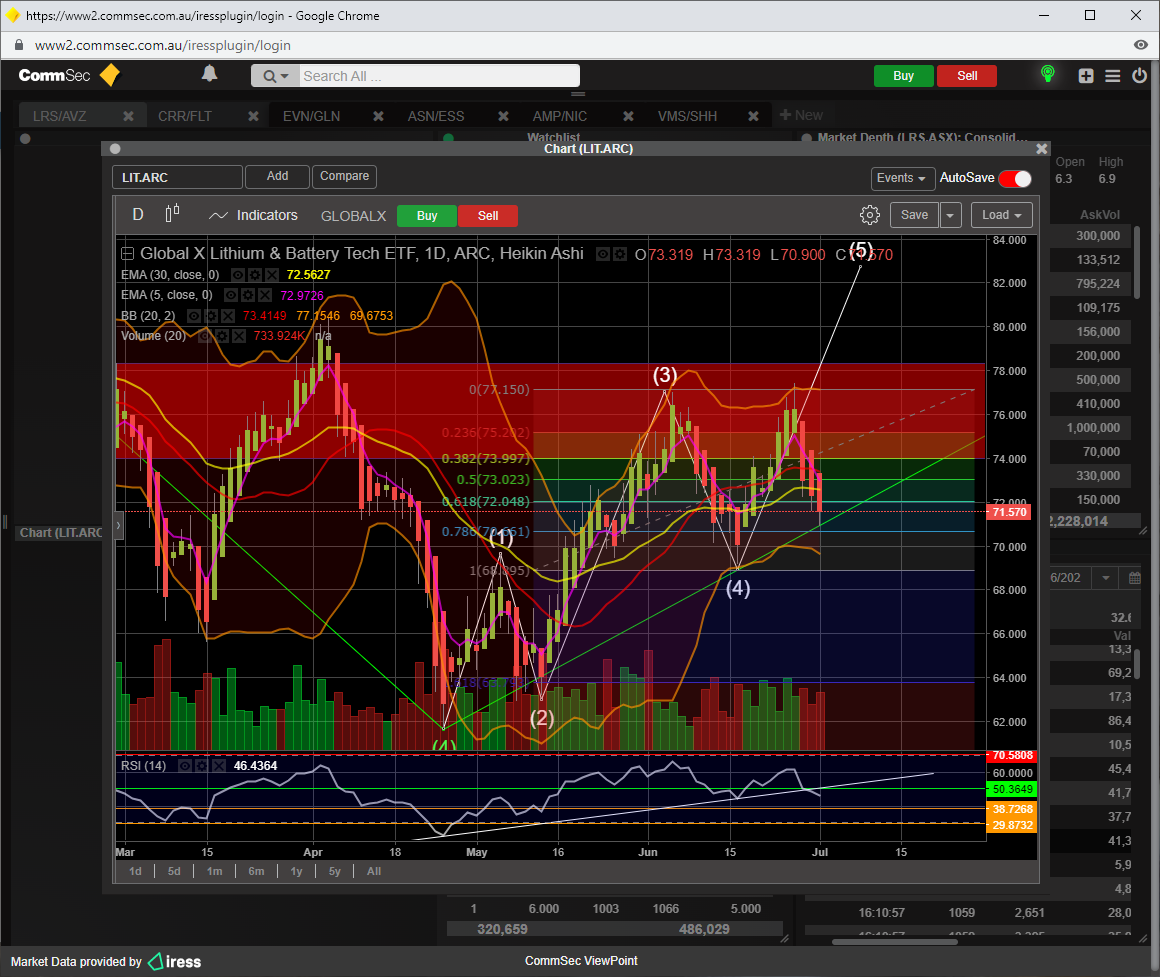This screenshot has height=977, width=1160.
Task: Set chart range to 1d
Action: 135,872
